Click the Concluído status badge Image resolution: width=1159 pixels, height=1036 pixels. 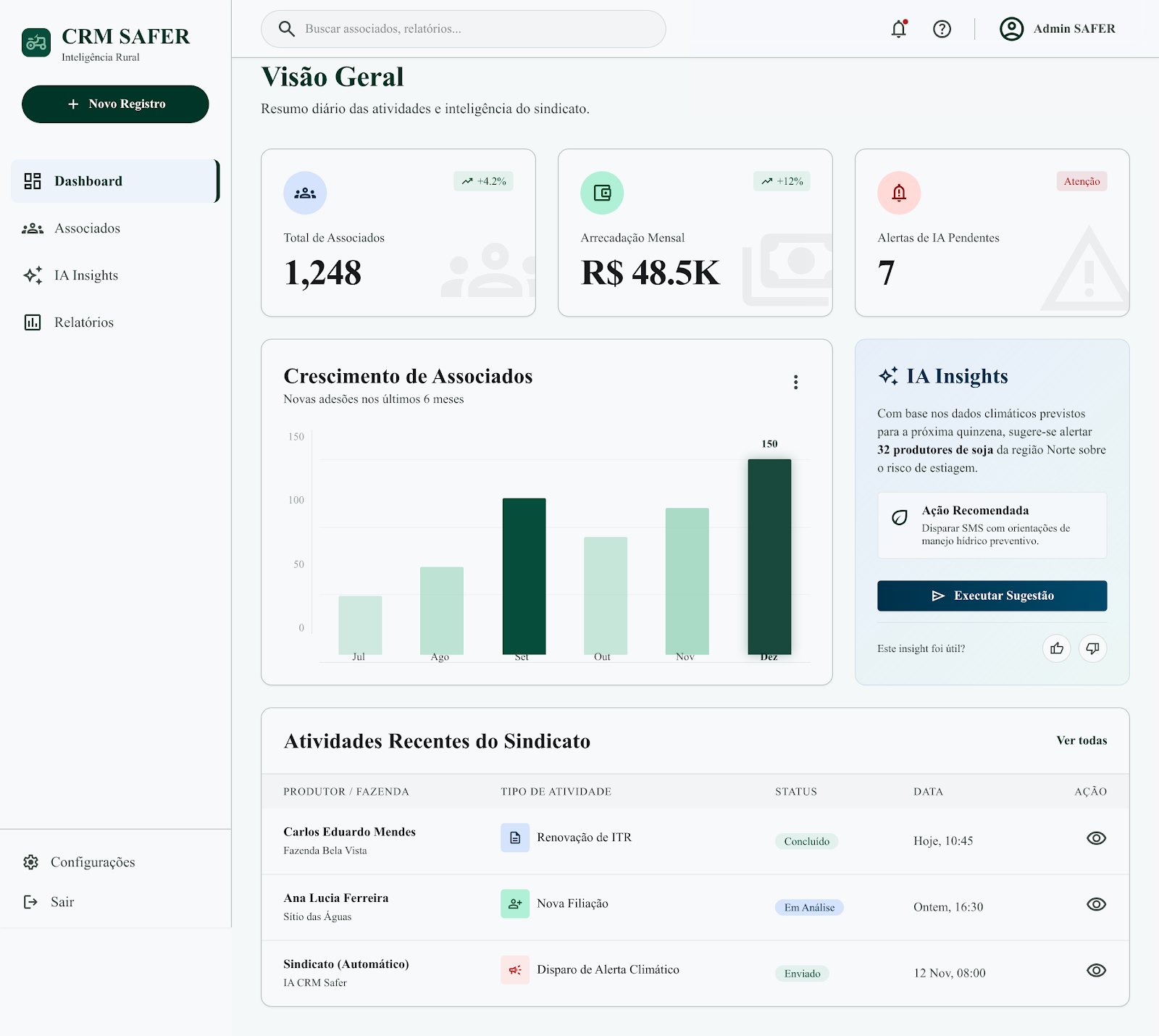click(806, 841)
